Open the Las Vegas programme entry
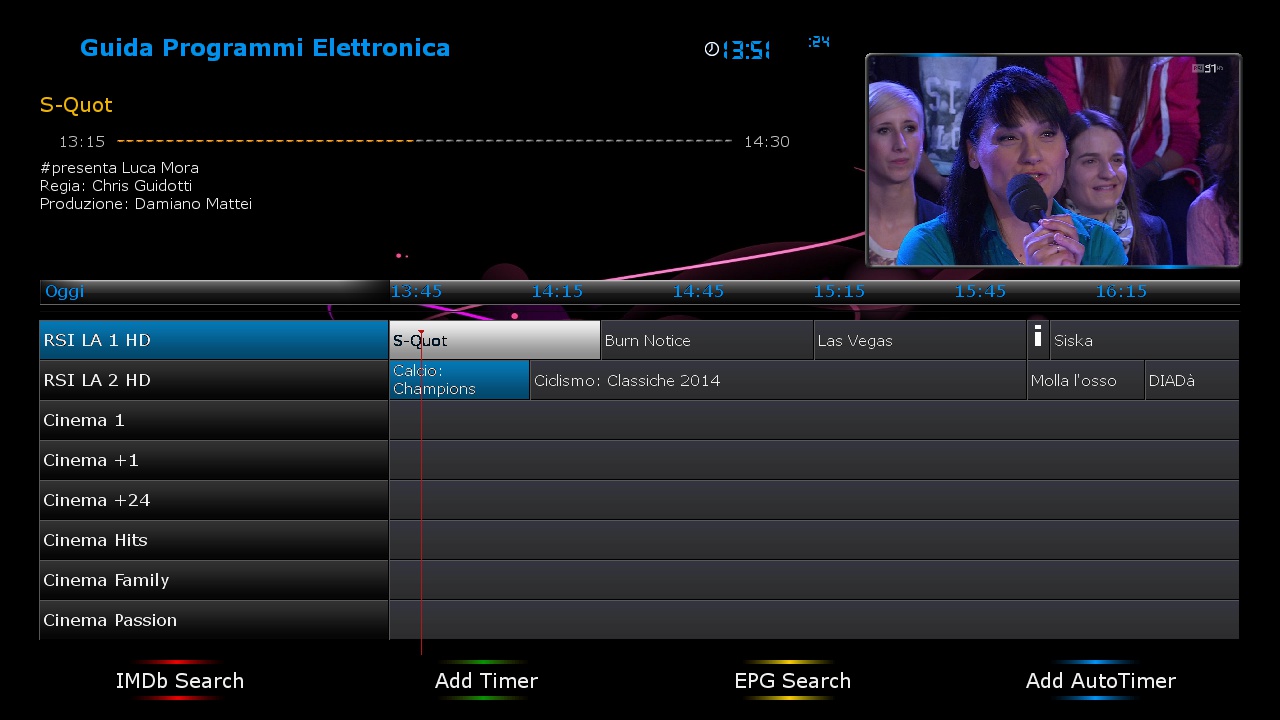The height and width of the screenshot is (720, 1280). pos(921,340)
